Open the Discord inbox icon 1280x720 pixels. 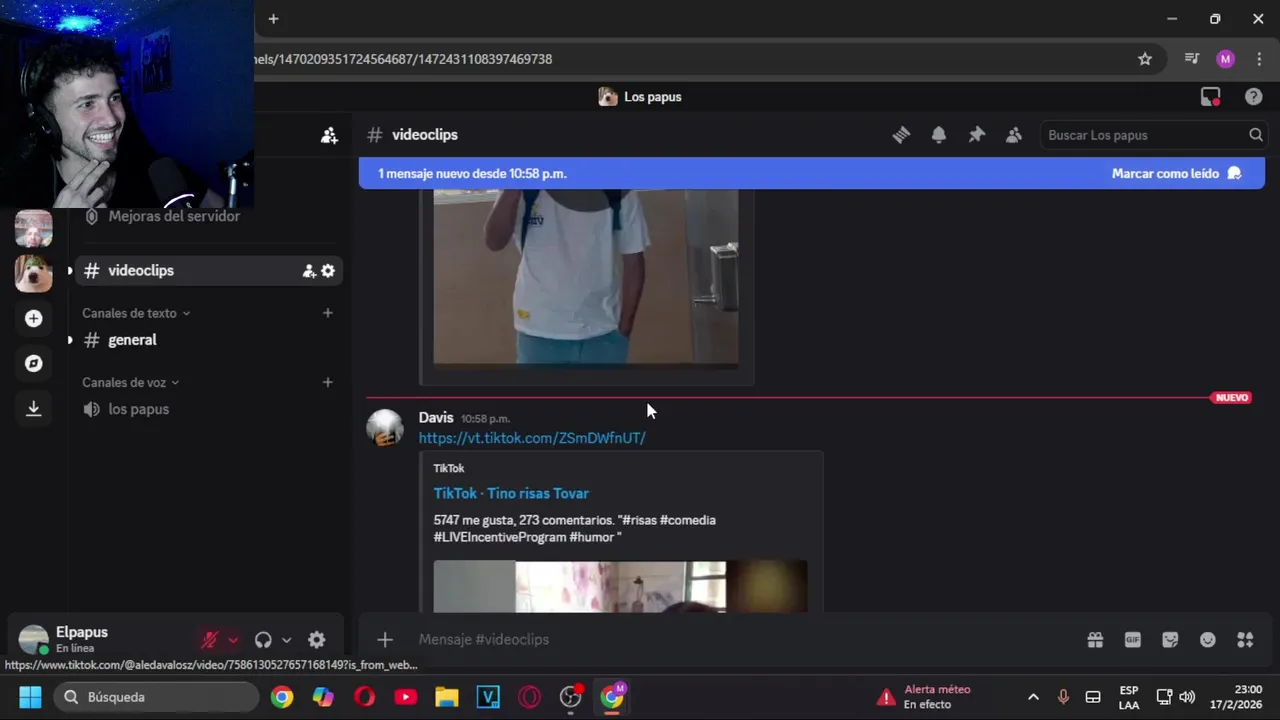tap(1211, 97)
